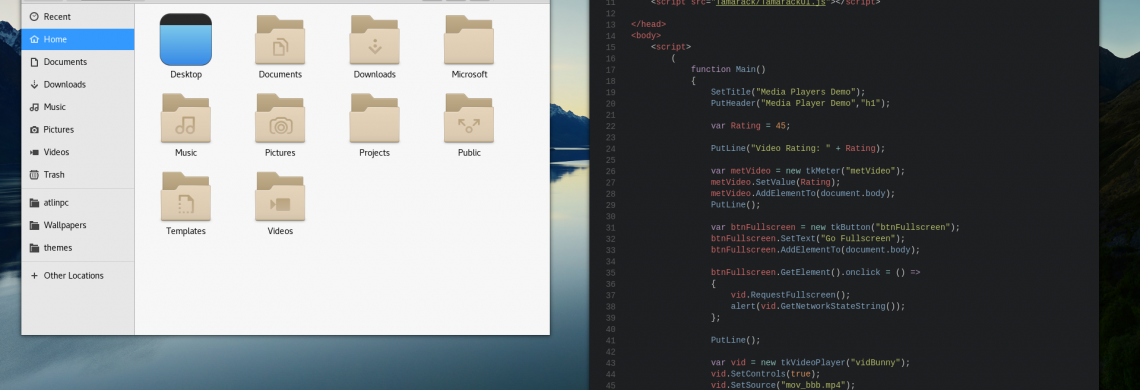1140x390 pixels.
Task: Click the metVideo.SetValue(Rating) code line
Action: point(776,182)
